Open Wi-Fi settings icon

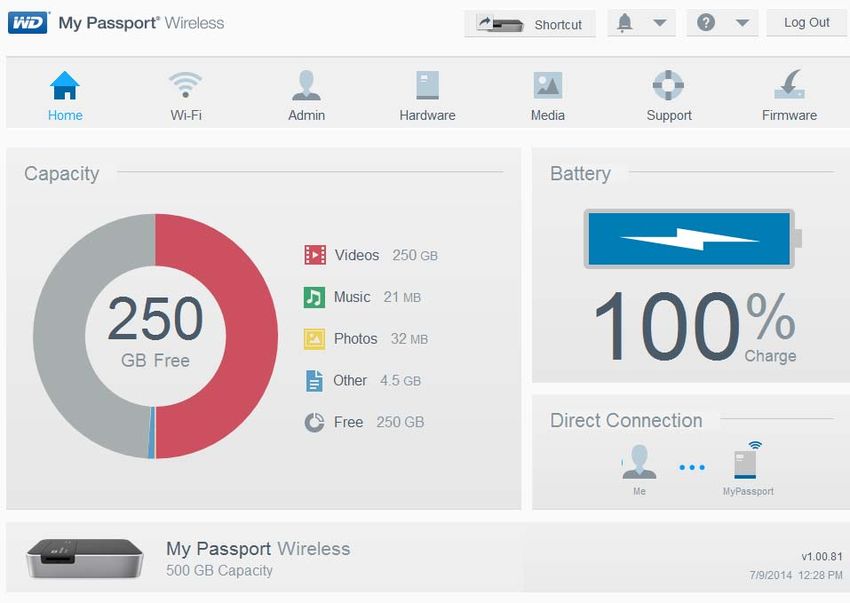185,85
